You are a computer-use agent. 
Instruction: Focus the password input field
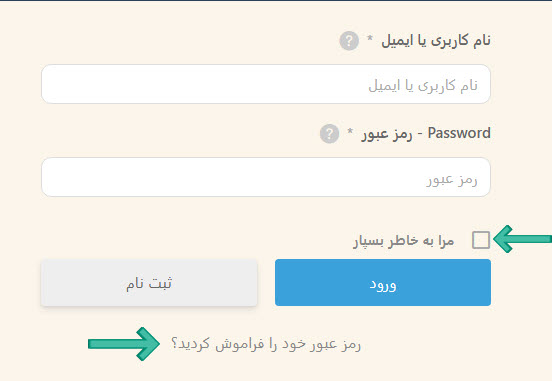coord(266,177)
